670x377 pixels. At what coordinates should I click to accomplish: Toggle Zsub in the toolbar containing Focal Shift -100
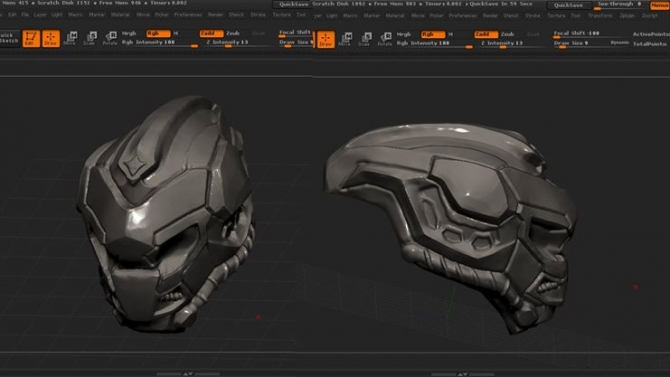coord(507,34)
